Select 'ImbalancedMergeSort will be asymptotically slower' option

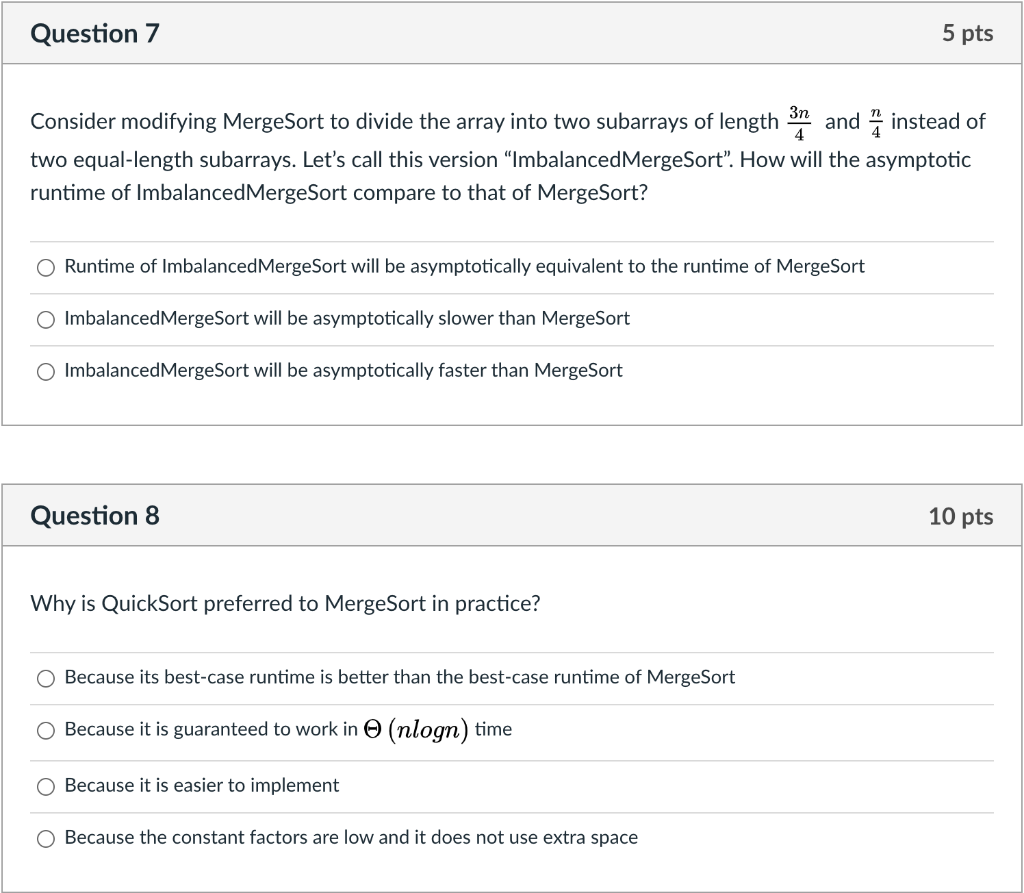(x=46, y=319)
